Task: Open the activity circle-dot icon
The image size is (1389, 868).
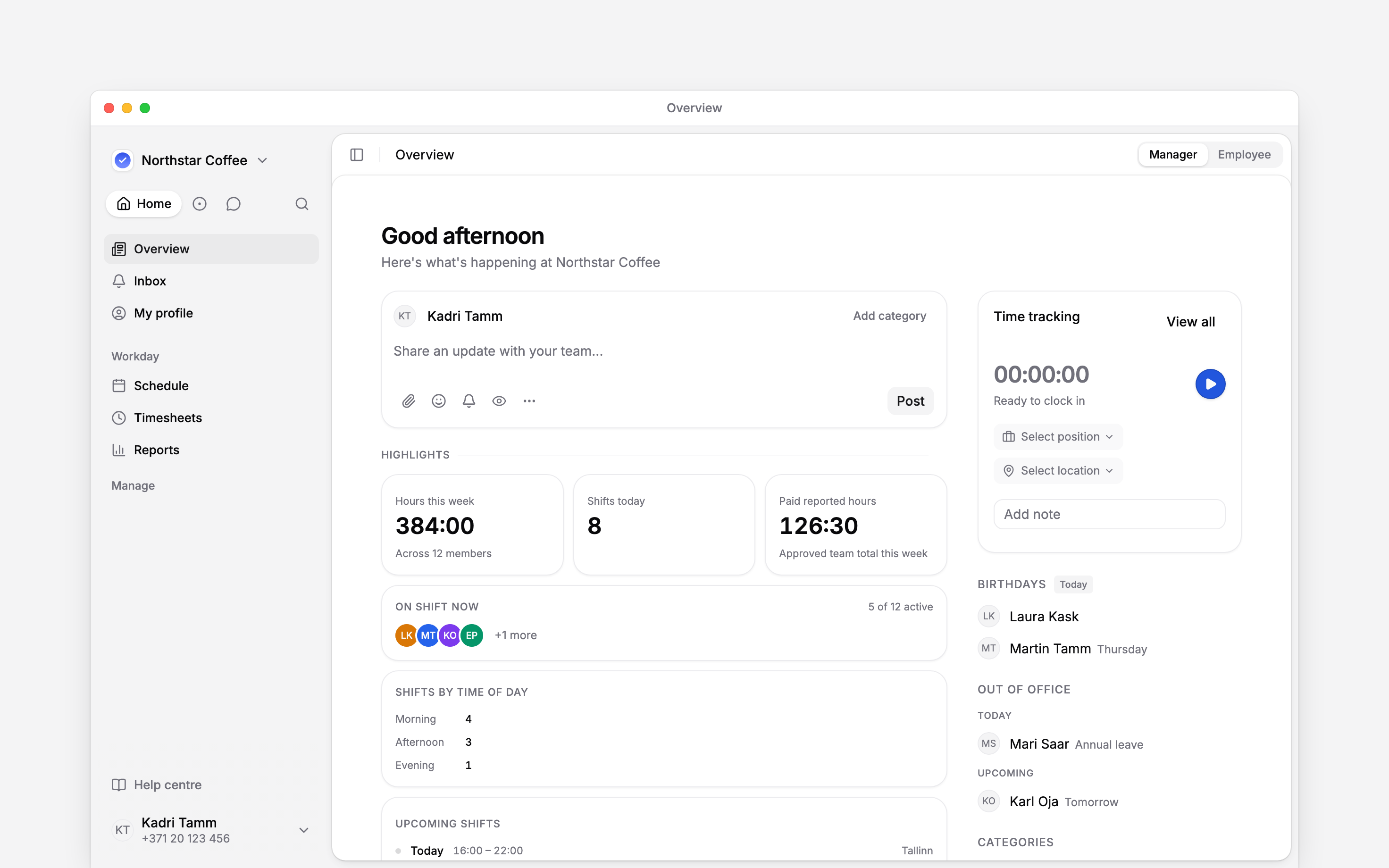Action: pyautogui.click(x=199, y=204)
